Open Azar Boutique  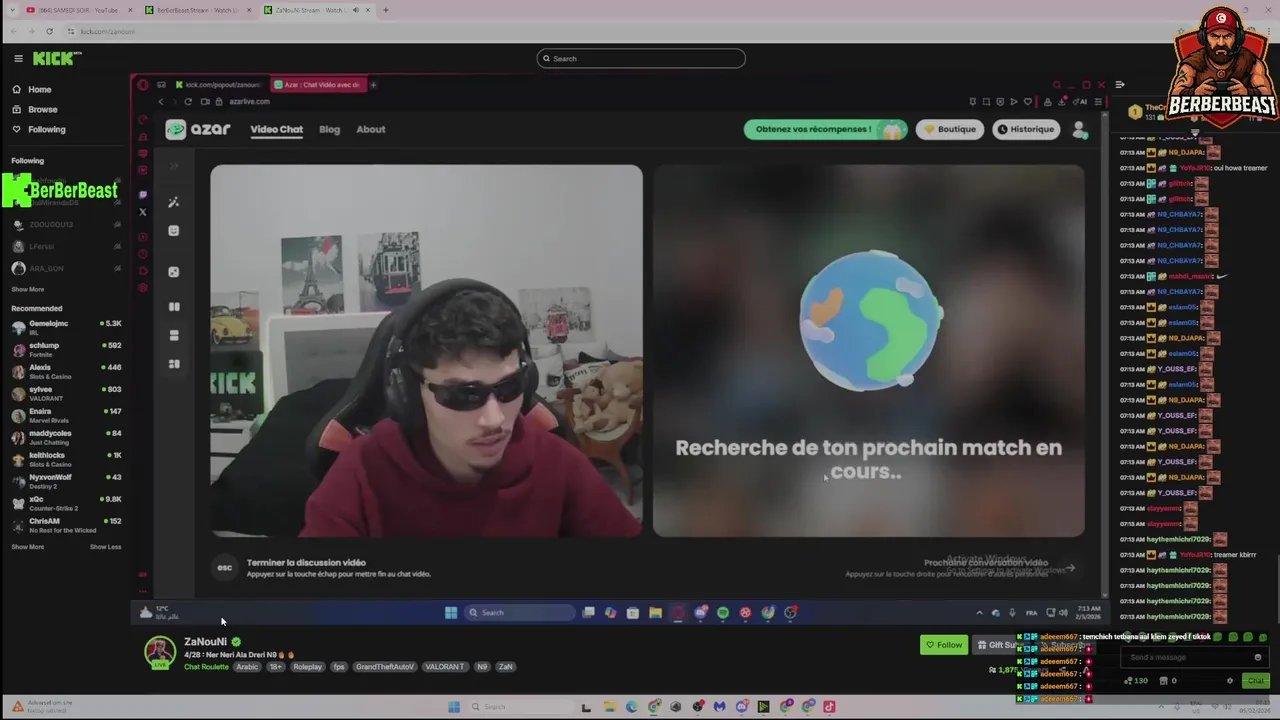(949, 129)
